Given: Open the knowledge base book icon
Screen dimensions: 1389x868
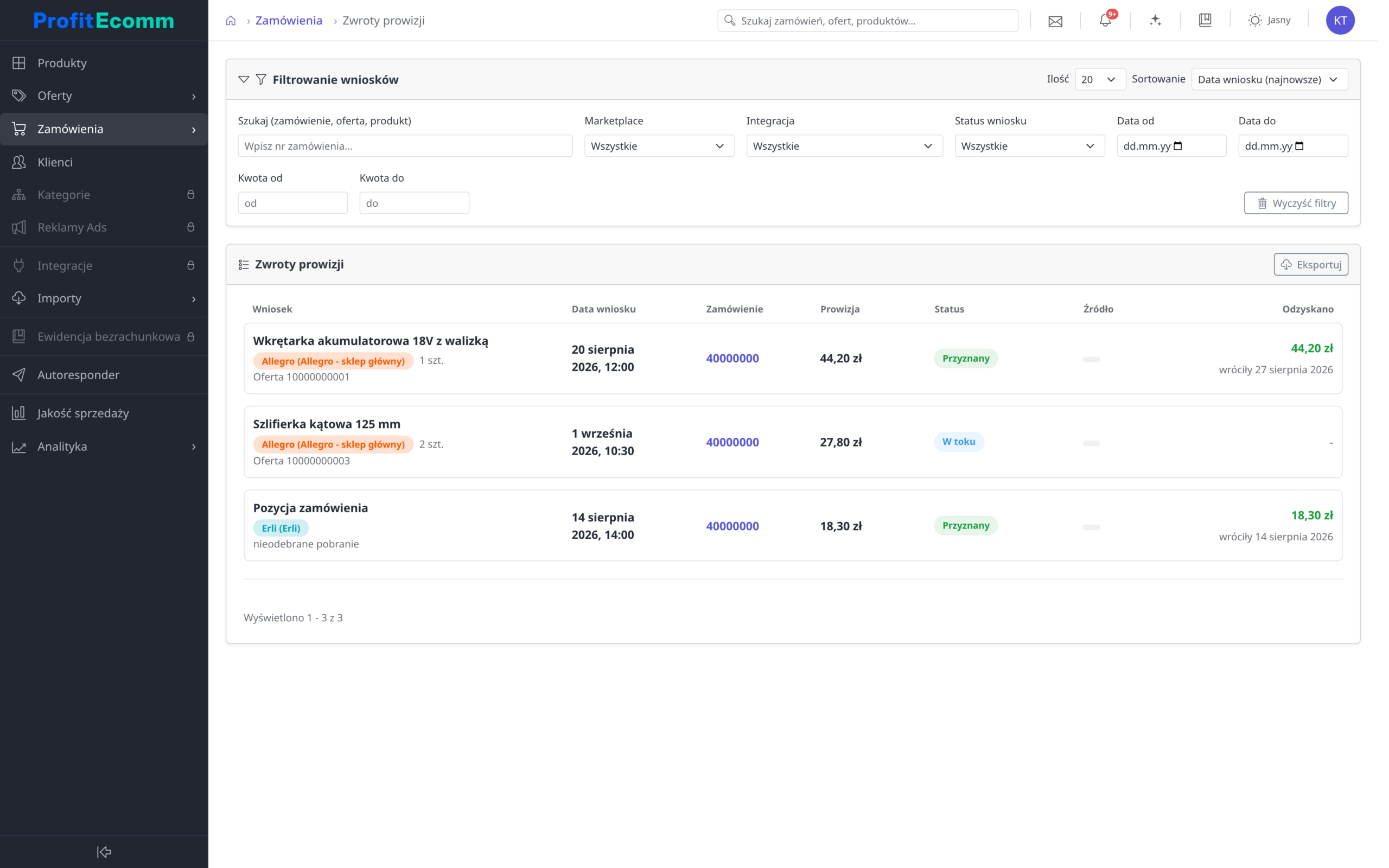Looking at the screenshot, I should point(1205,21).
